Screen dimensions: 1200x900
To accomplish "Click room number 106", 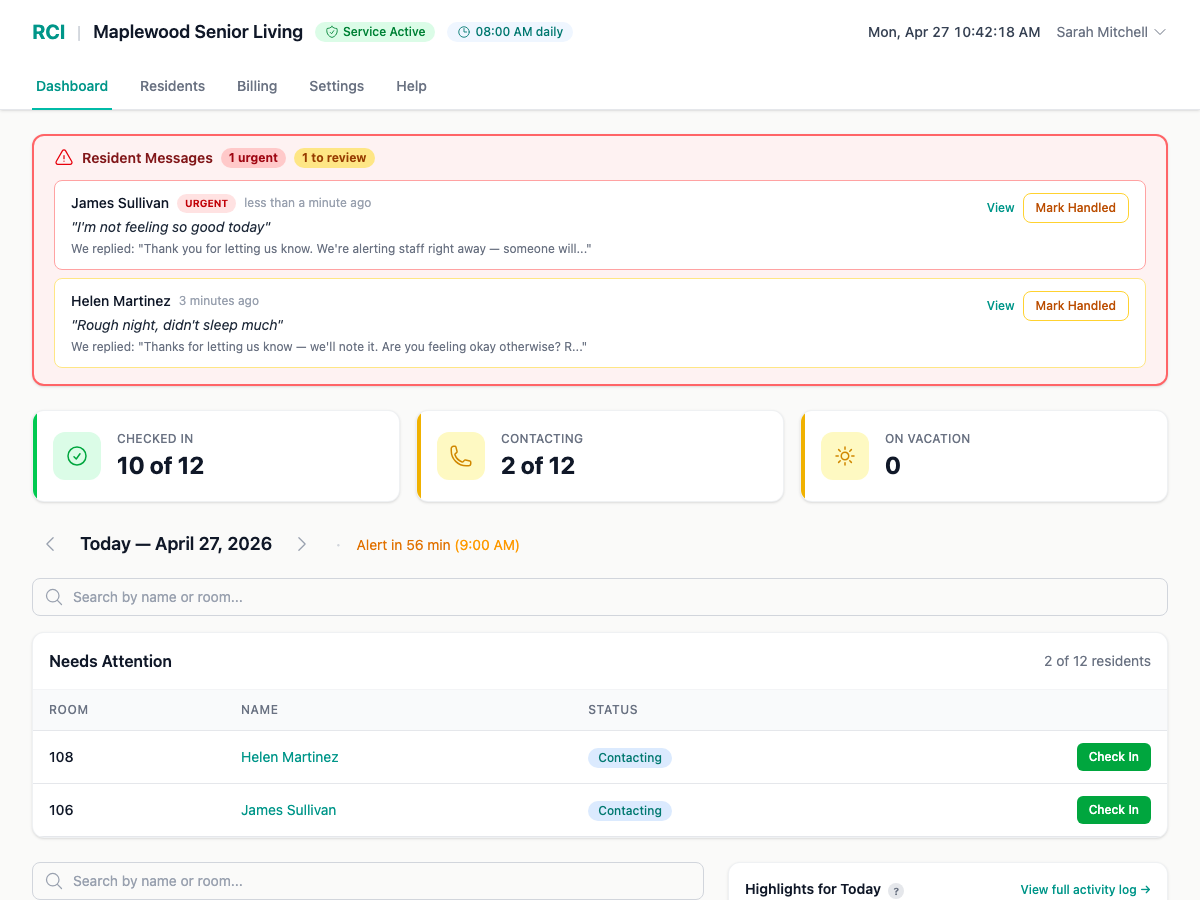I will point(61,810).
